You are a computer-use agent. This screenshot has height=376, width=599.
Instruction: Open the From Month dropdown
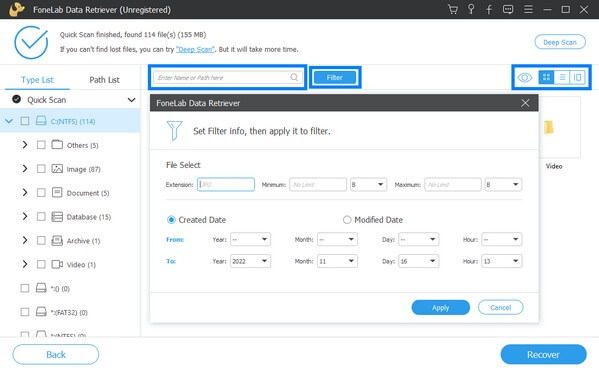click(337, 239)
